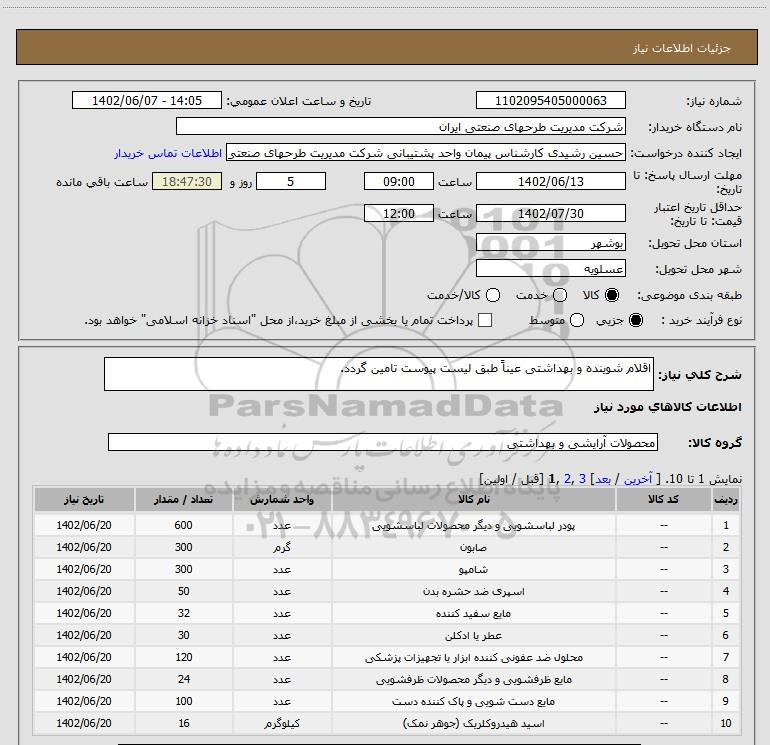
Task: Jump to the آخرین (last) page link
Action: (x=638, y=479)
